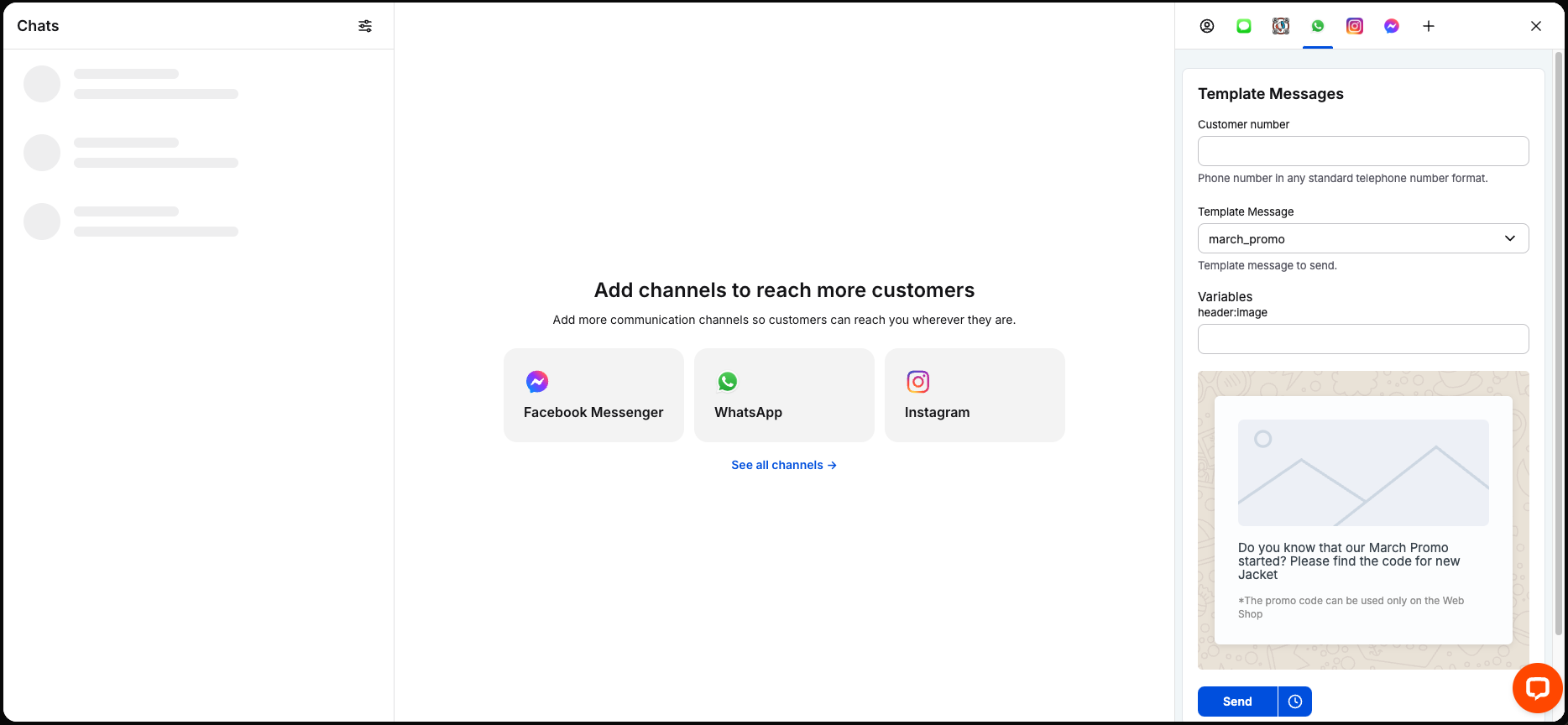Click the header:image variable field
The height and width of the screenshot is (725, 1568).
[x=1362, y=339]
